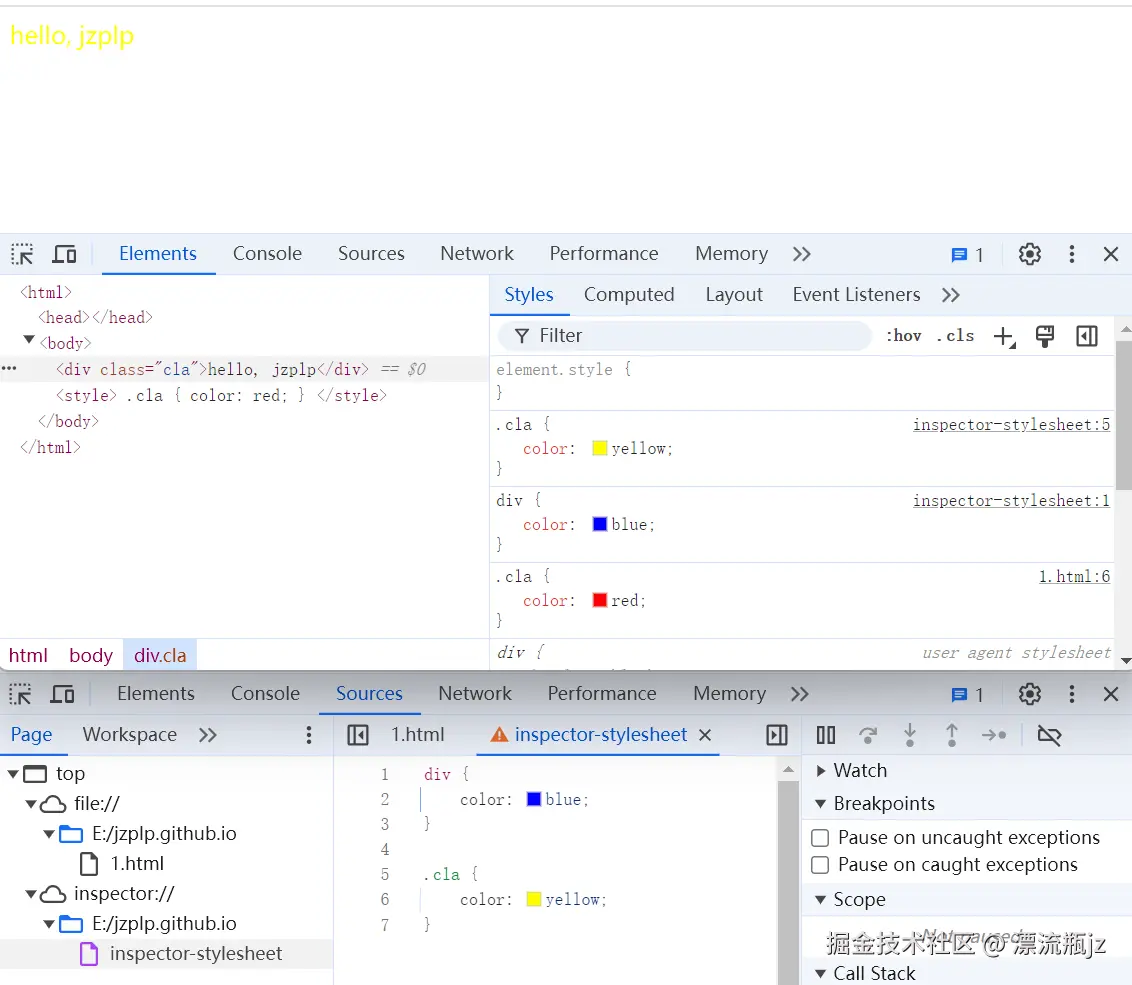Collapse the body node in DOM tree

(x=29, y=340)
